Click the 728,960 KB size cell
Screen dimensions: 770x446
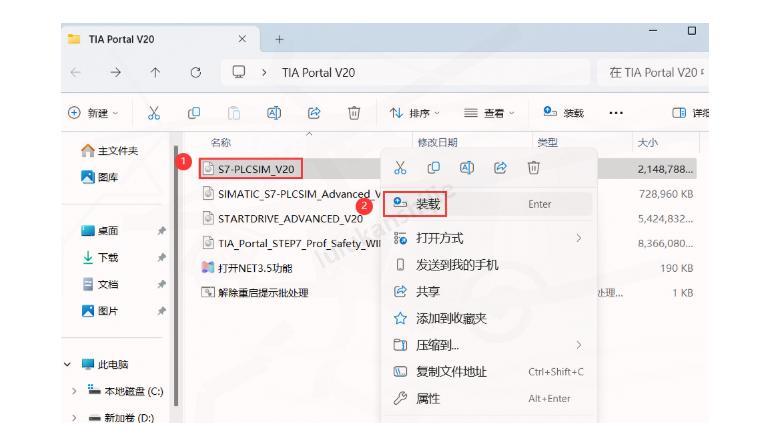pos(666,194)
